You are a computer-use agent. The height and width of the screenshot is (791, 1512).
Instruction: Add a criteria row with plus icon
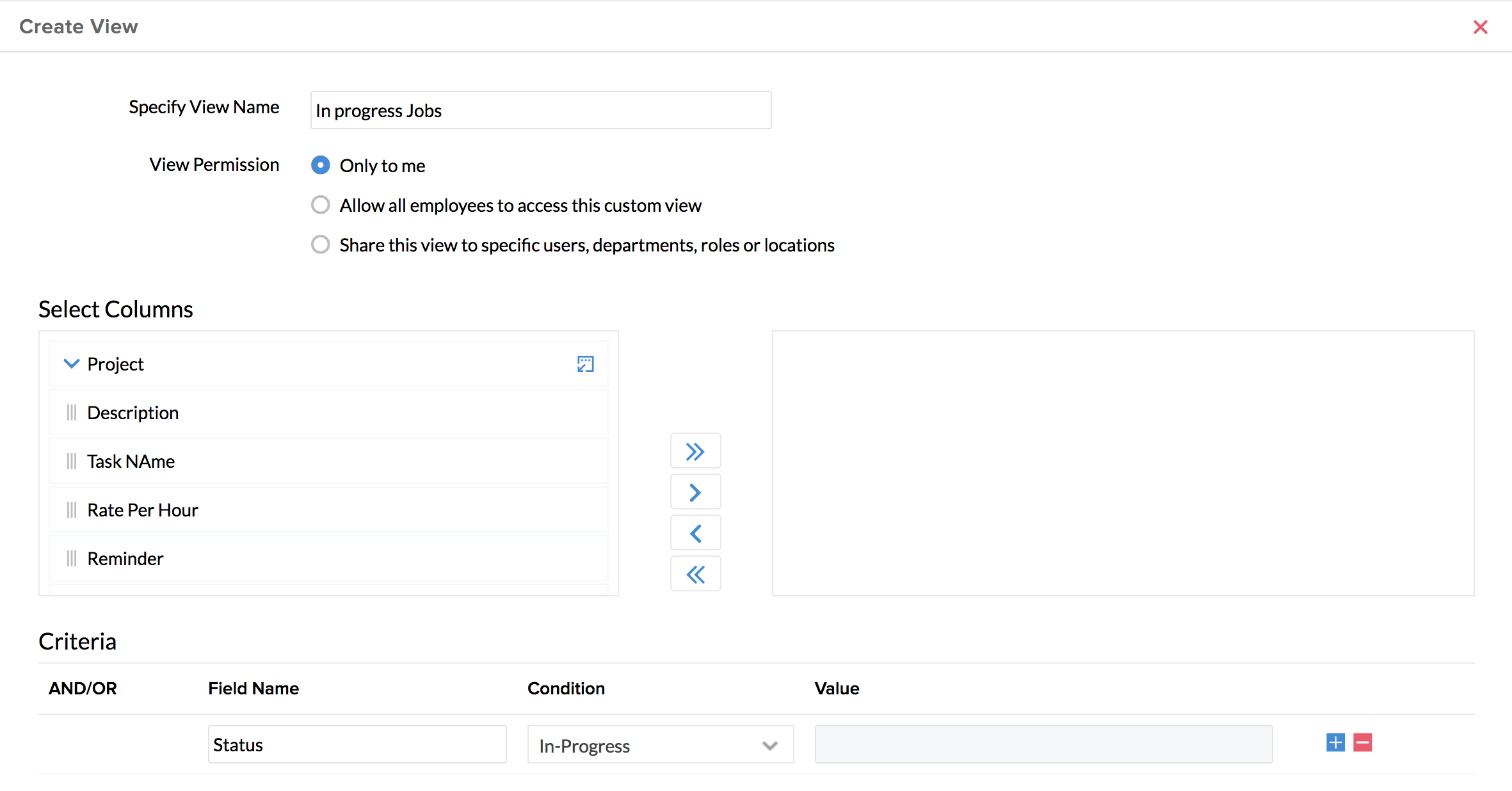click(1335, 743)
